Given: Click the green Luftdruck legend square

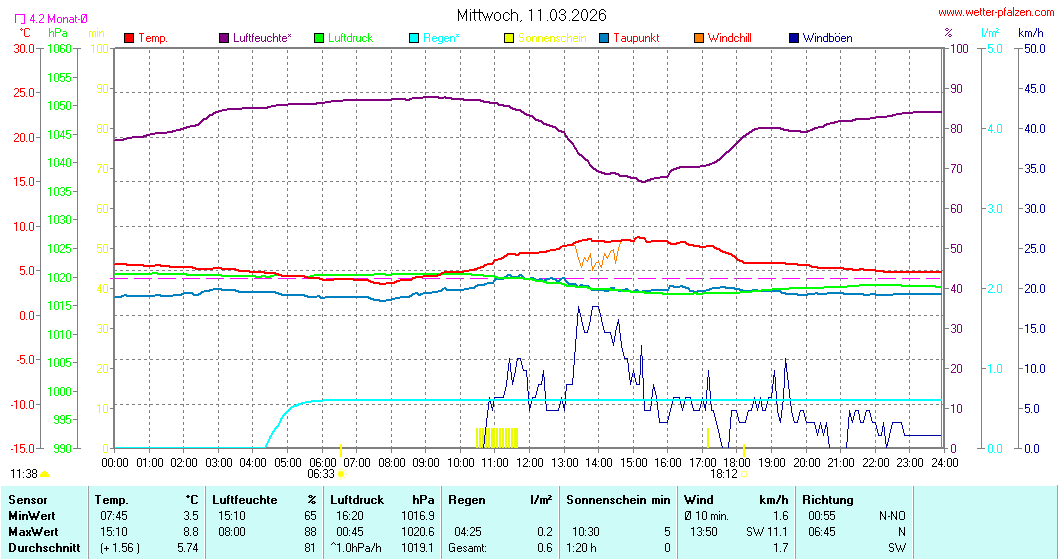Looking at the screenshot, I should click(x=320, y=38).
